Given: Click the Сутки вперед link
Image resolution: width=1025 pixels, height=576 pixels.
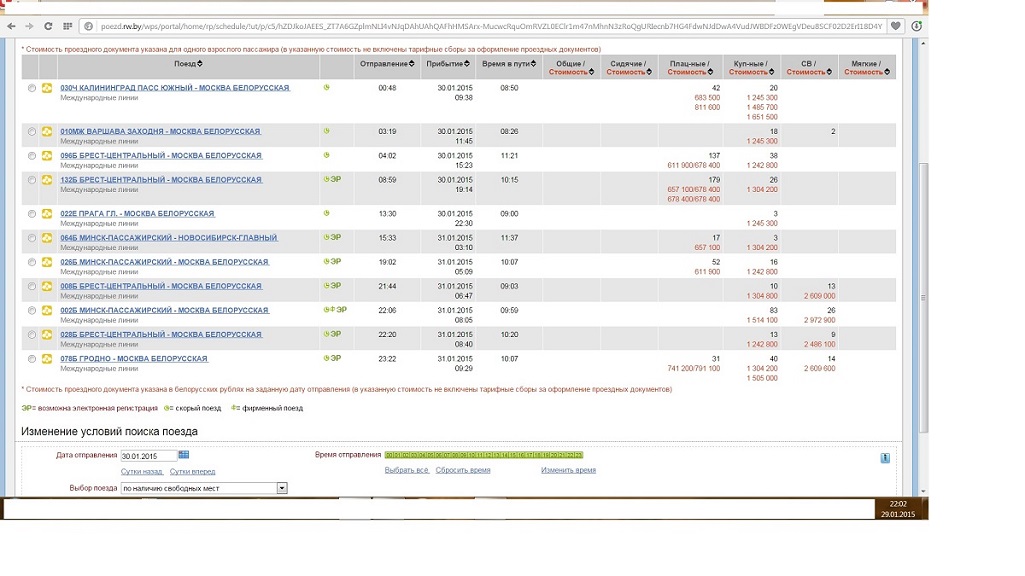Looking at the screenshot, I should pos(192,471).
